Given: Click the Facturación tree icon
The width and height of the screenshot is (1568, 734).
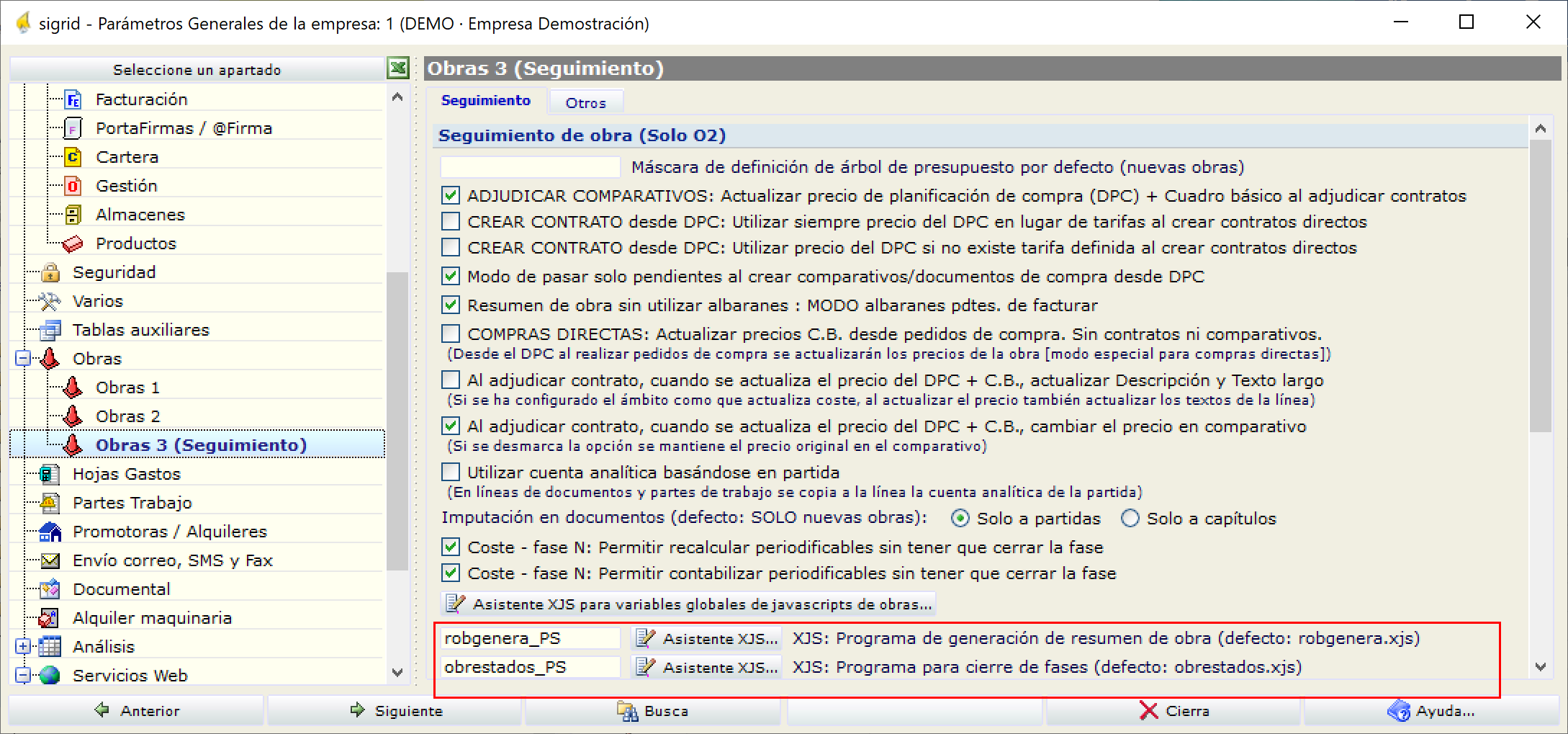Looking at the screenshot, I should click(x=73, y=99).
